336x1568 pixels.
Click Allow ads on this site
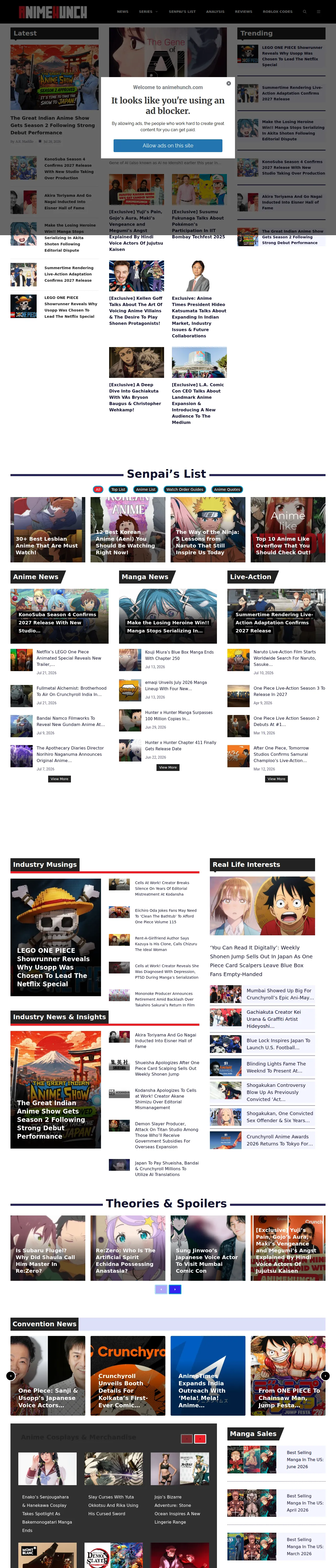(x=168, y=146)
